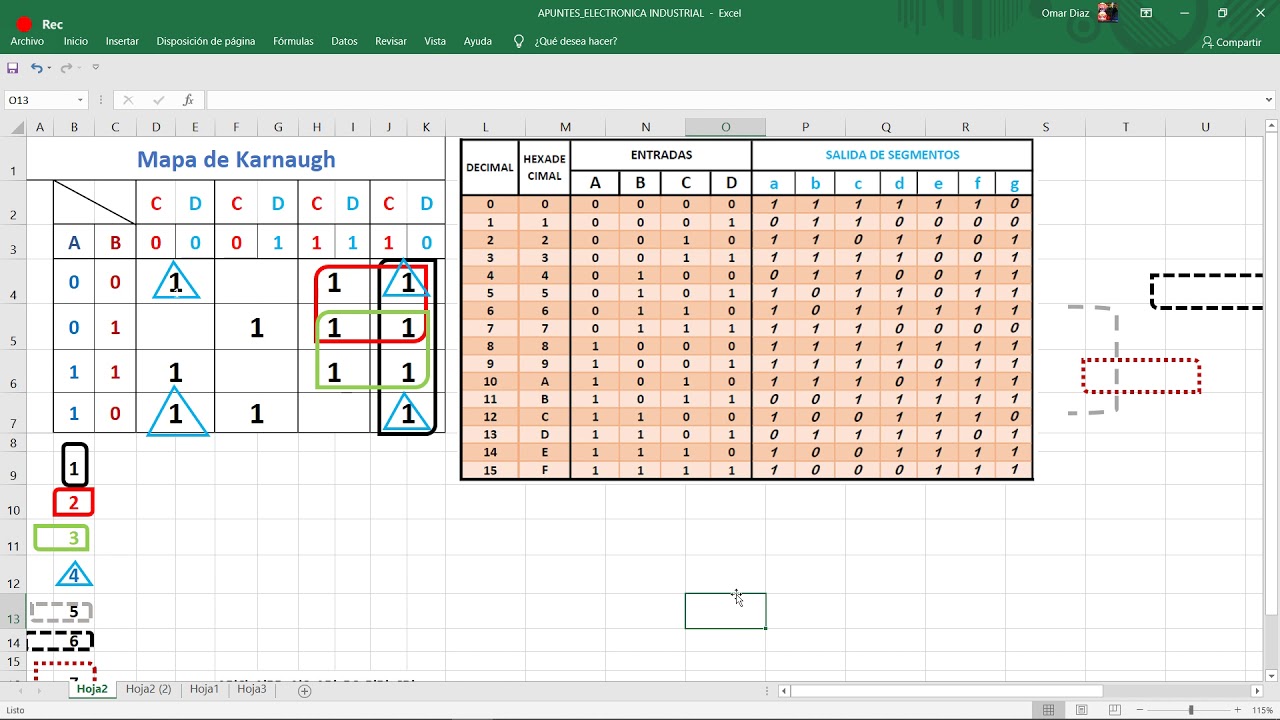Open the Fórmulas ribbon tab
1280x720 pixels.
pyautogui.click(x=293, y=41)
